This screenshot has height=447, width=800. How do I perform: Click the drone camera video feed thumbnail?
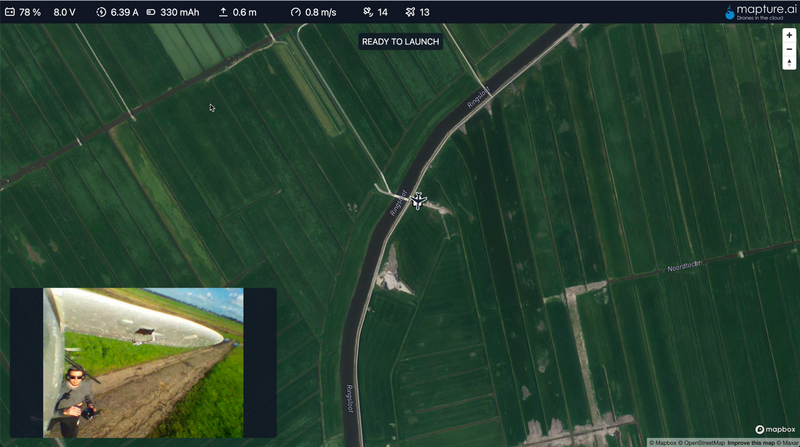click(x=143, y=362)
